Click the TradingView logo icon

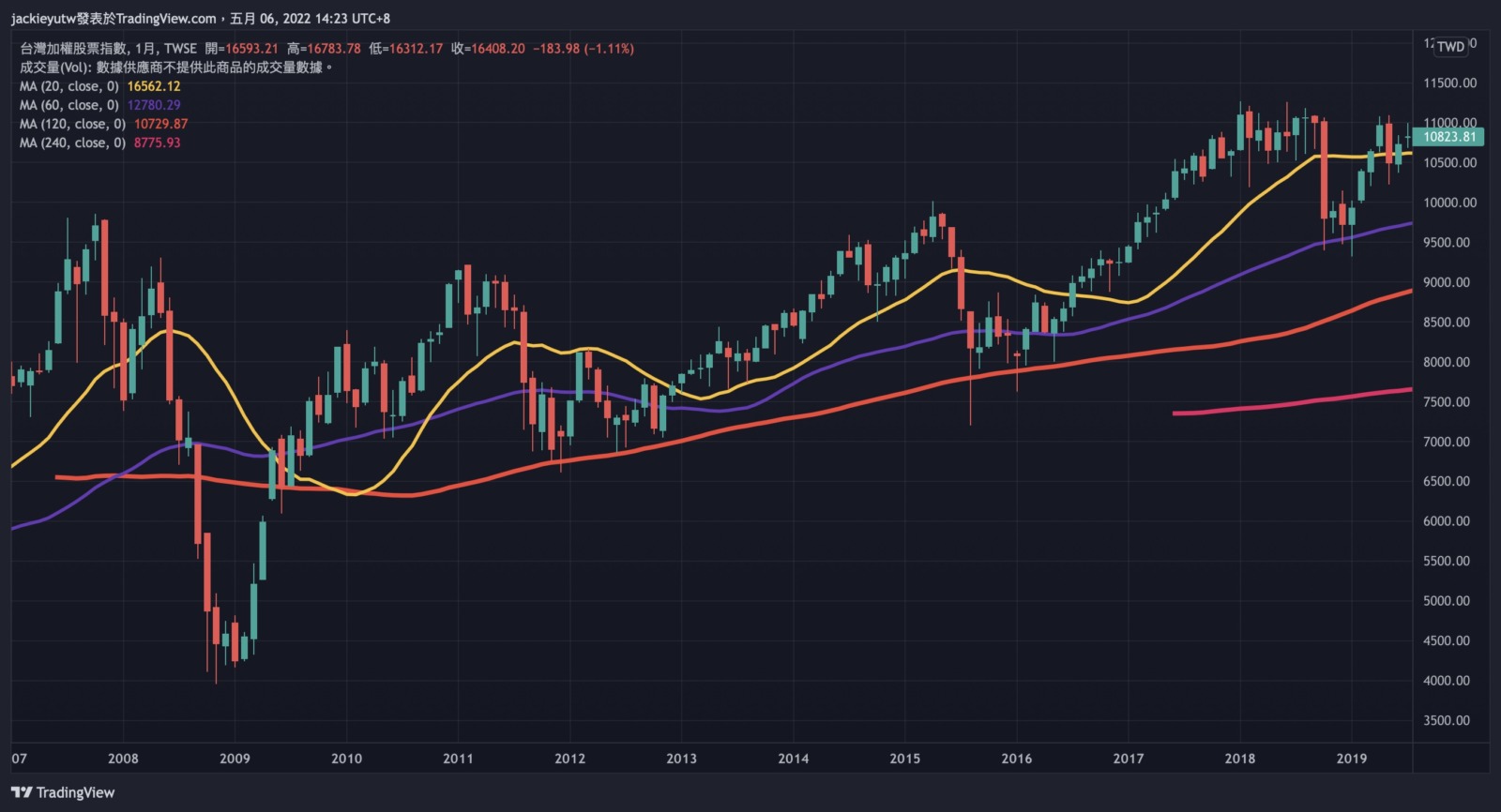pyautogui.click(x=23, y=792)
